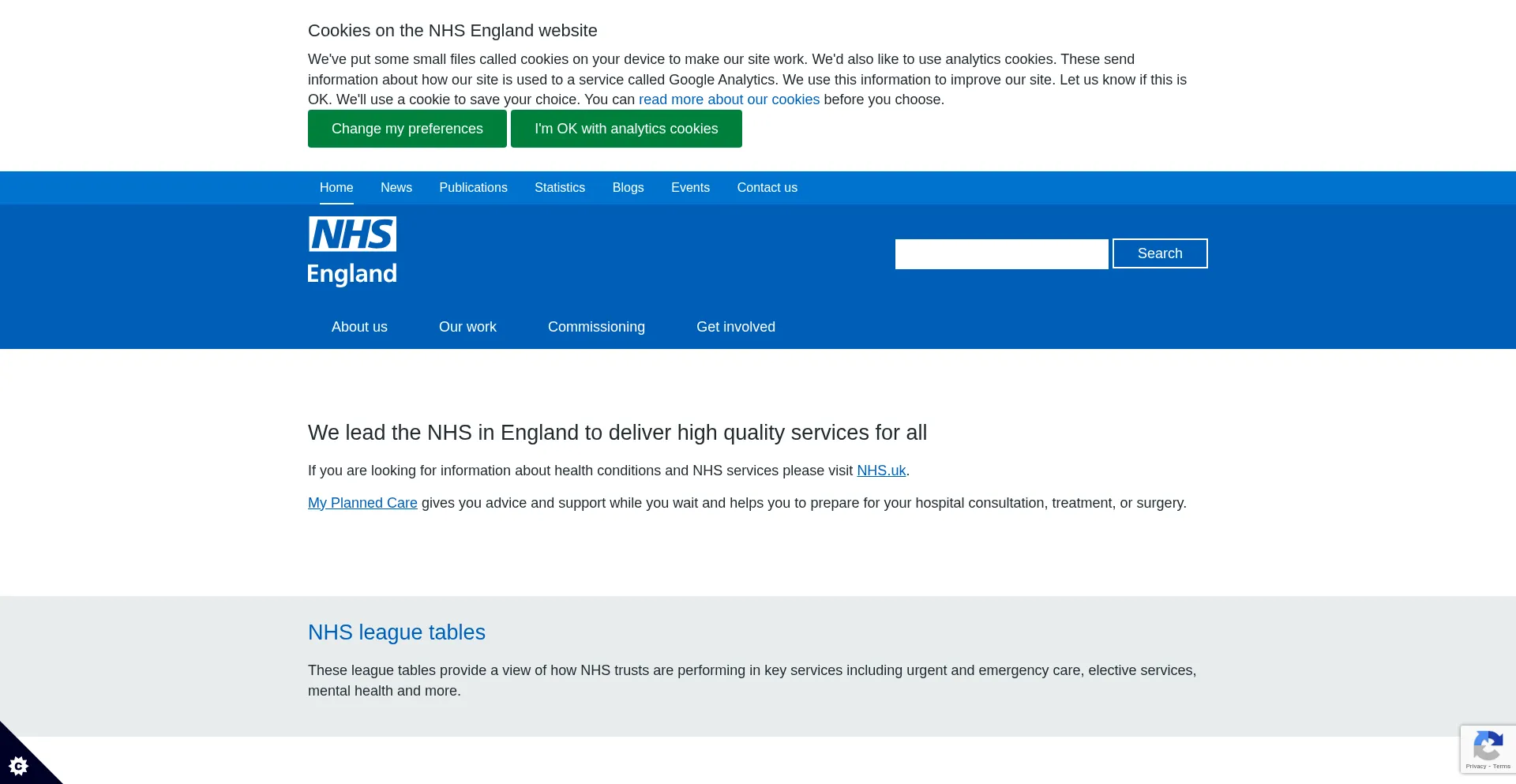Open the News section
Viewport: 1516px width, 784px height.
tap(396, 188)
